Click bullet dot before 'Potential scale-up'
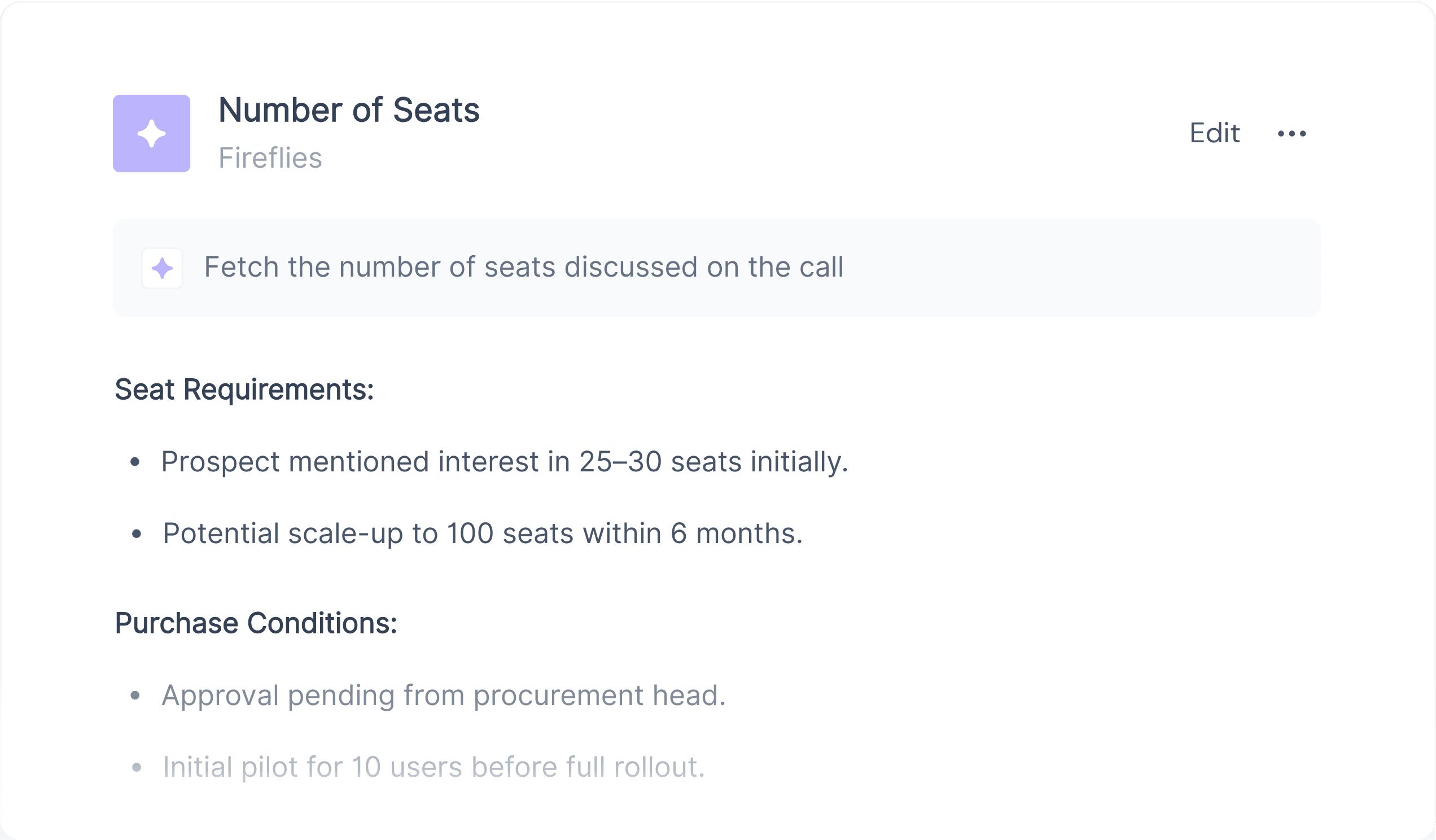This screenshot has width=1436, height=840. pos(136,534)
